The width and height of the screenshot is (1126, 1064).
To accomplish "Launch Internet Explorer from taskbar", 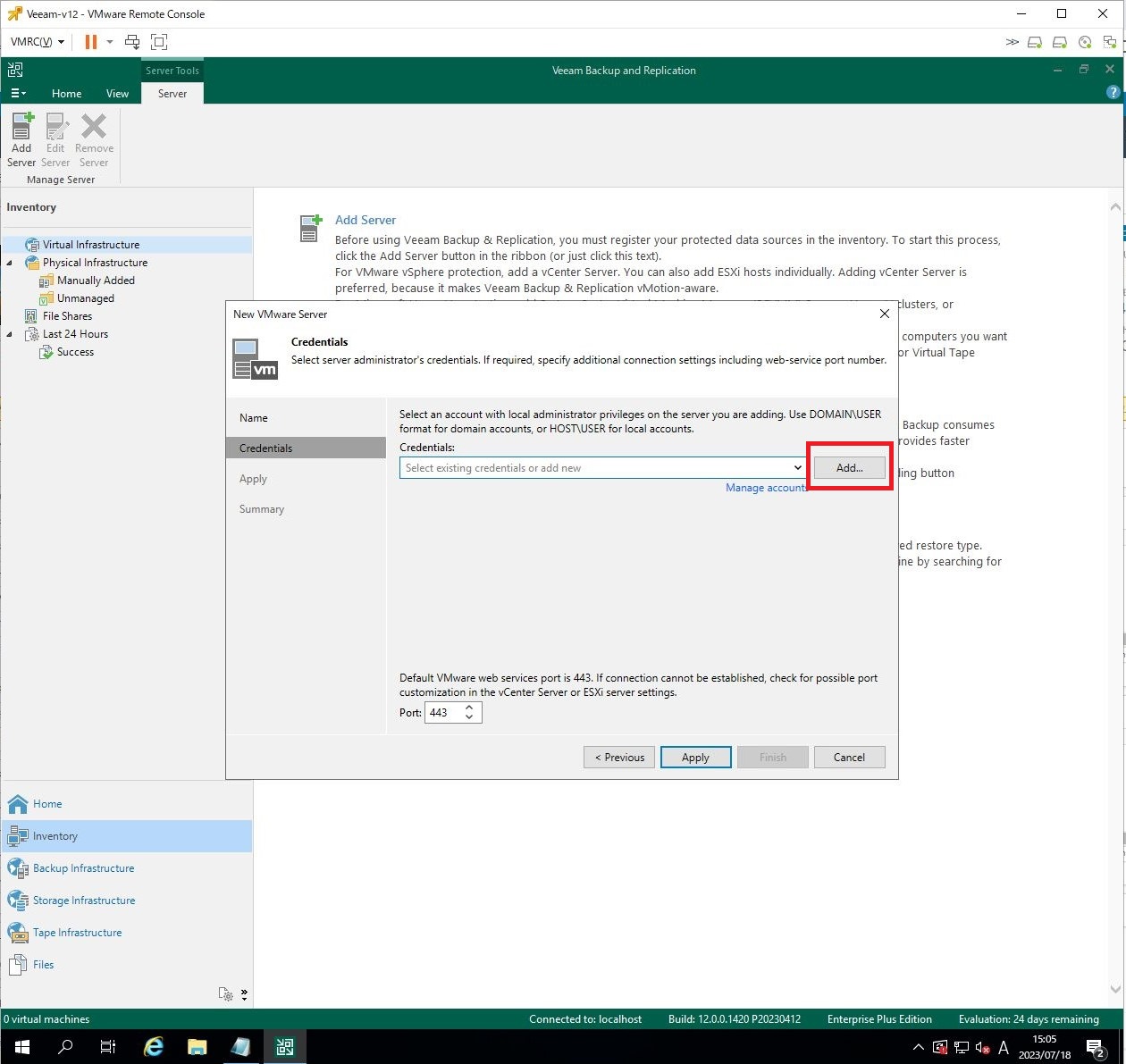I will 154,1047.
